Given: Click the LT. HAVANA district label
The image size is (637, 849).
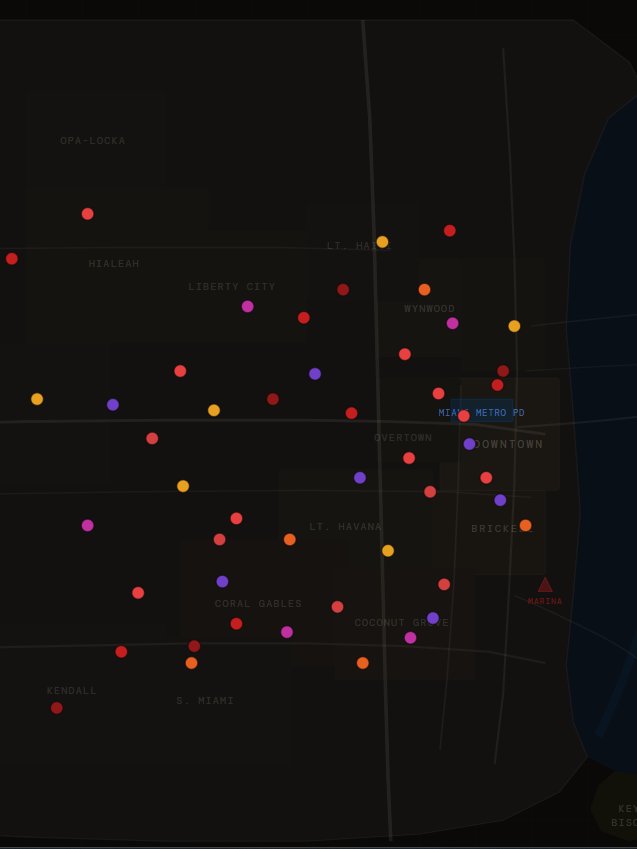Looking at the screenshot, I should pos(346,527).
